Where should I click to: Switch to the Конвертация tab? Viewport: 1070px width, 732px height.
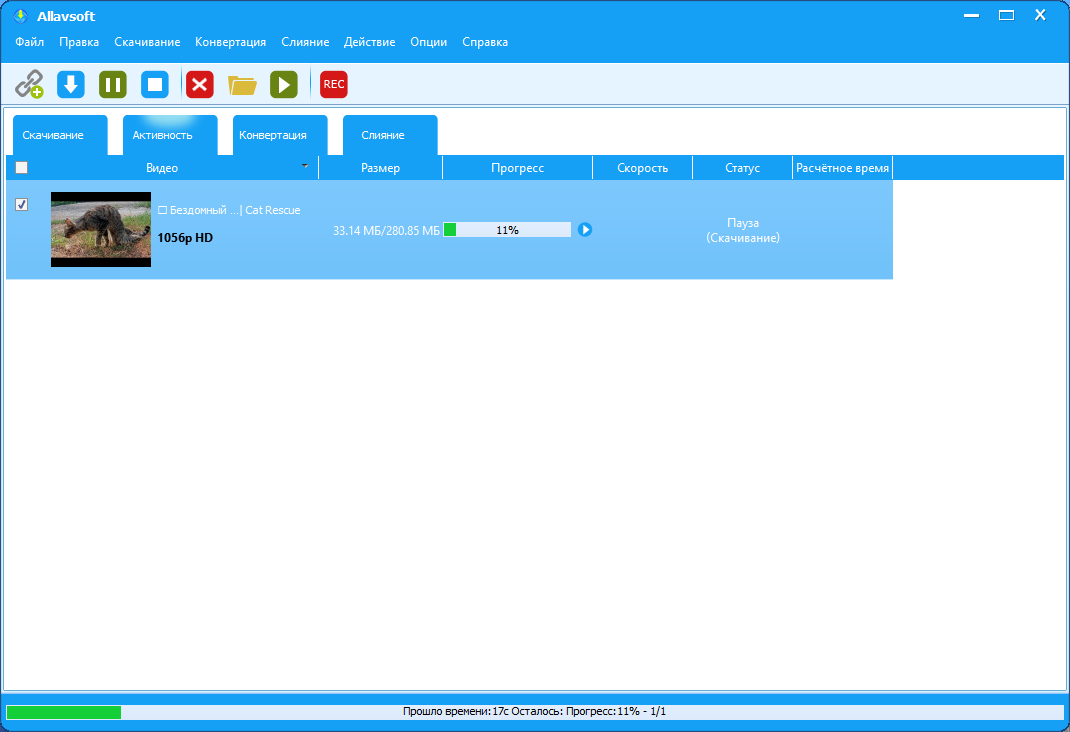click(x=280, y=135)
